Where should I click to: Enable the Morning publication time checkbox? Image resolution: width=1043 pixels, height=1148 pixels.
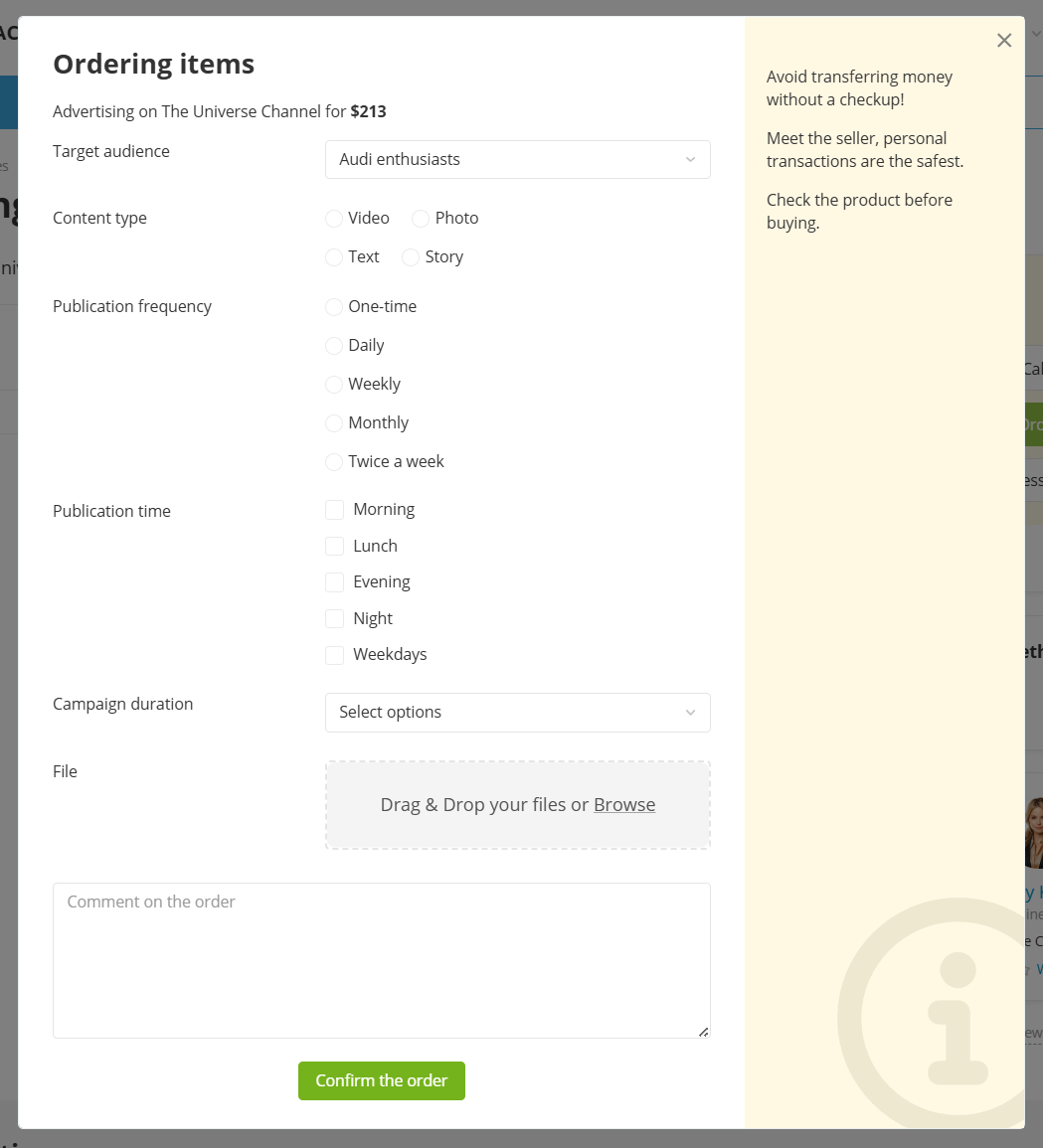tap(335, 510)
